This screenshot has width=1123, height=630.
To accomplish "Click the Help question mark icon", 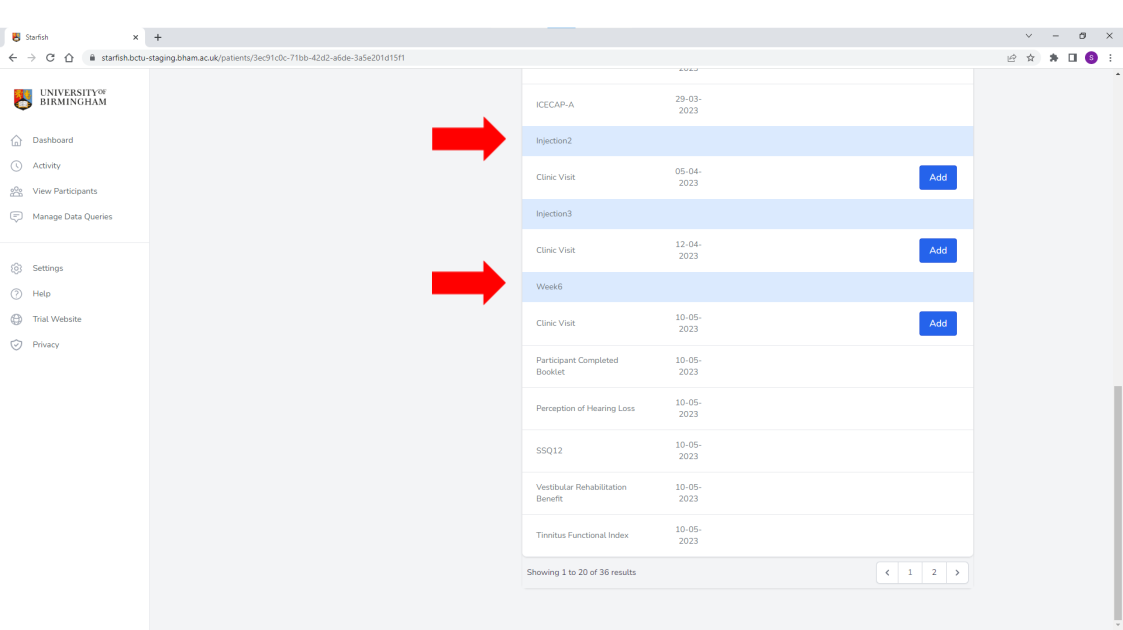I will pos(16,294).
